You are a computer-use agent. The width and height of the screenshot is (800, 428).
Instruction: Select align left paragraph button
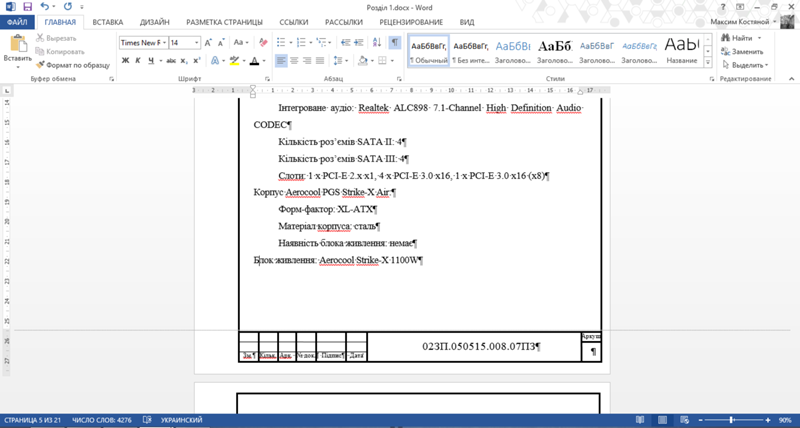pyautogui.click(x=281, y=61)
